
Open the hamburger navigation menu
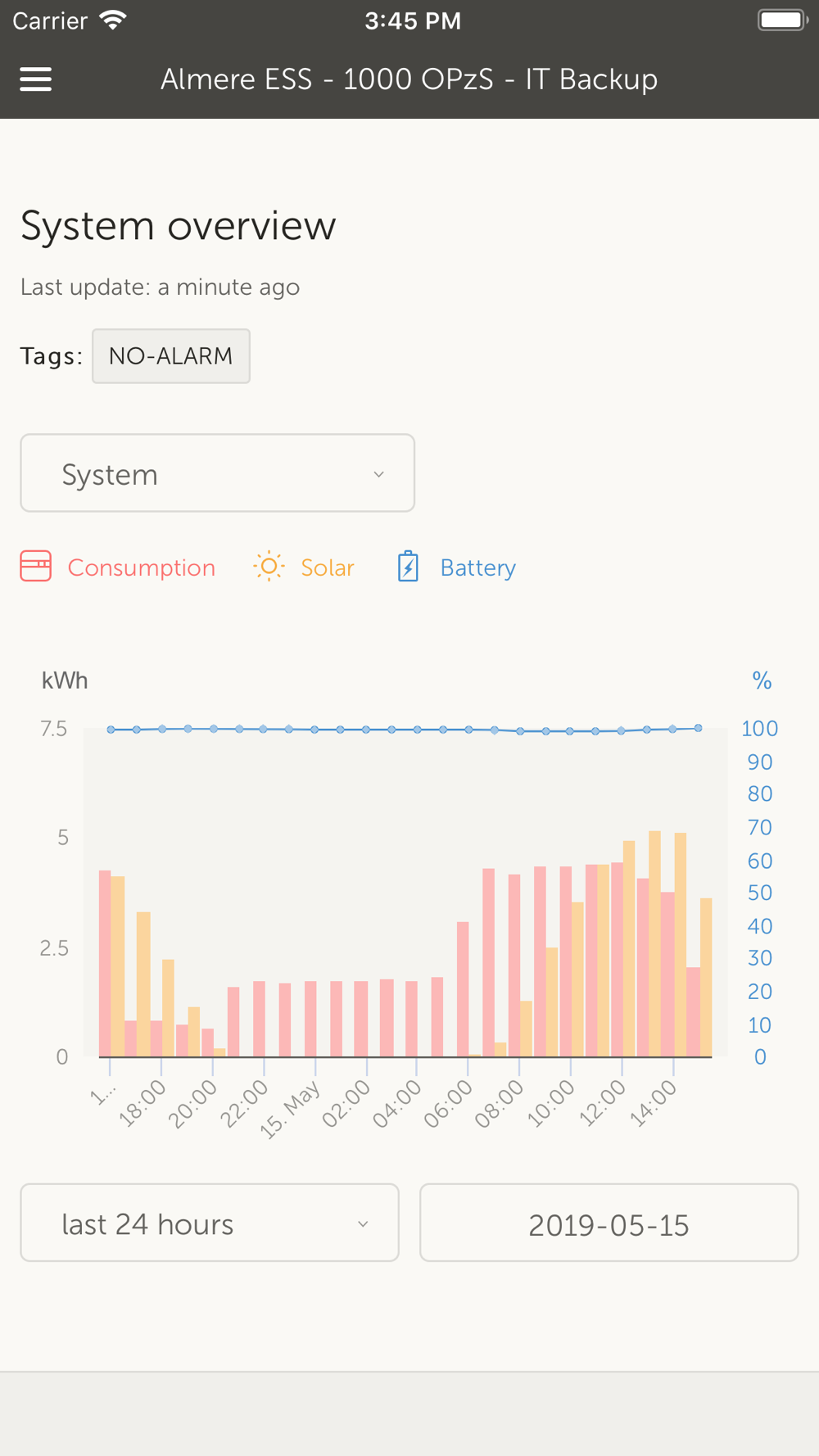35,79
